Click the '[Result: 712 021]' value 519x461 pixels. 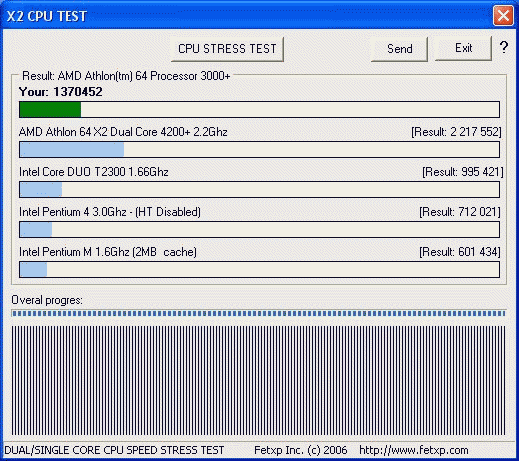click(x=460, y=212)
